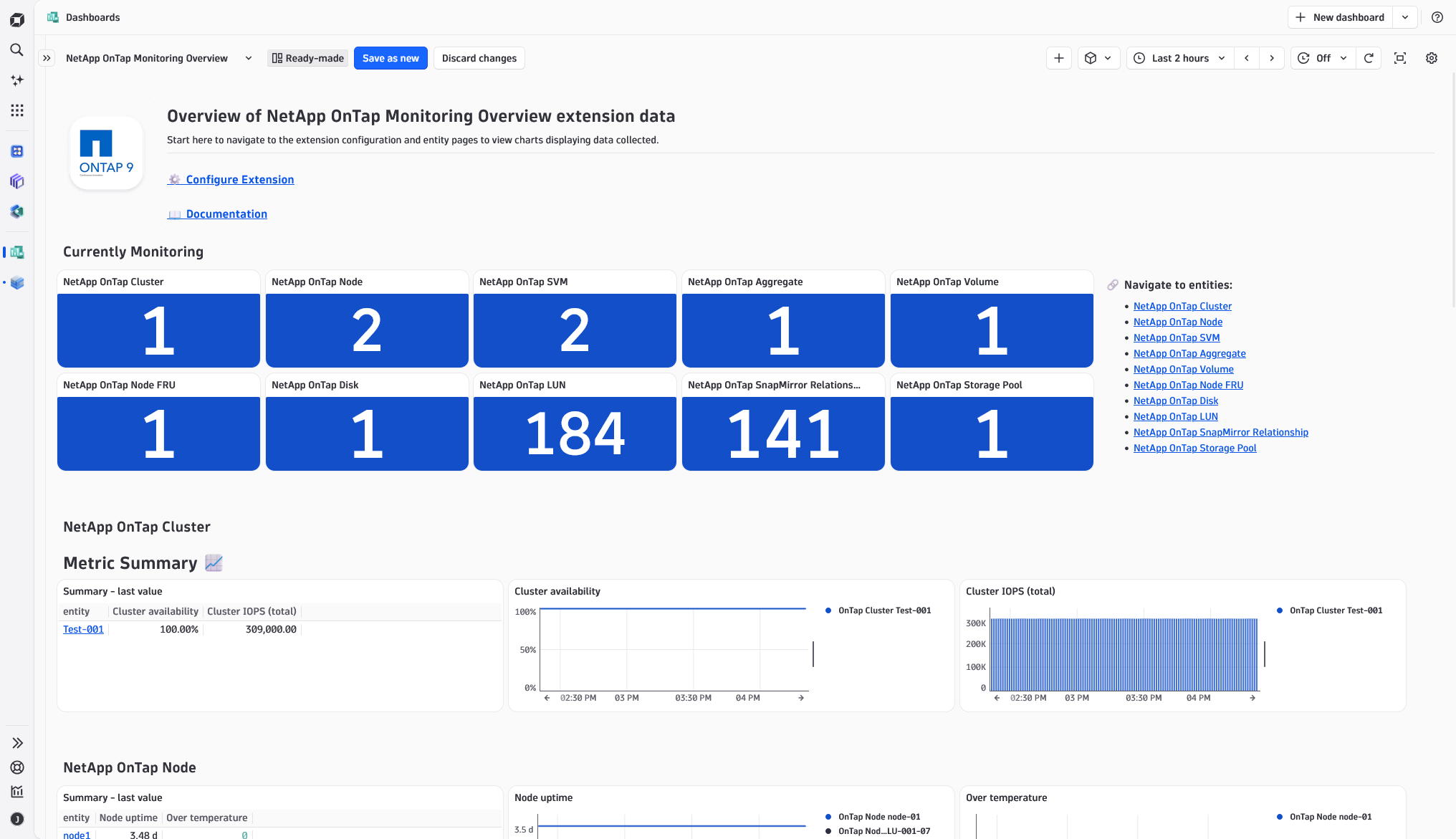Click the Dashboards header app icon

[53, 17]
